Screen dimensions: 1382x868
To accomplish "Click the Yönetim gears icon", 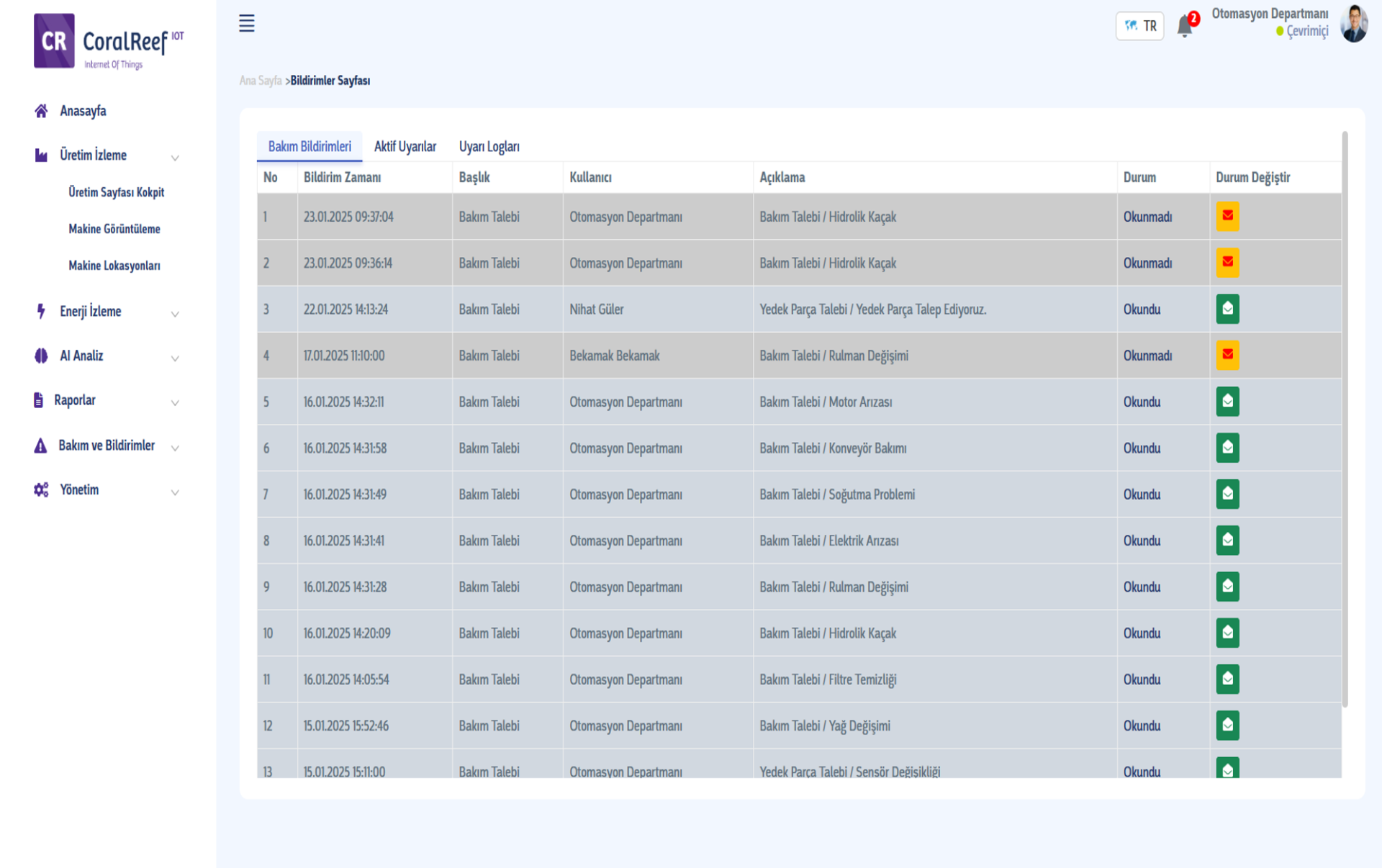I will 41,489.
